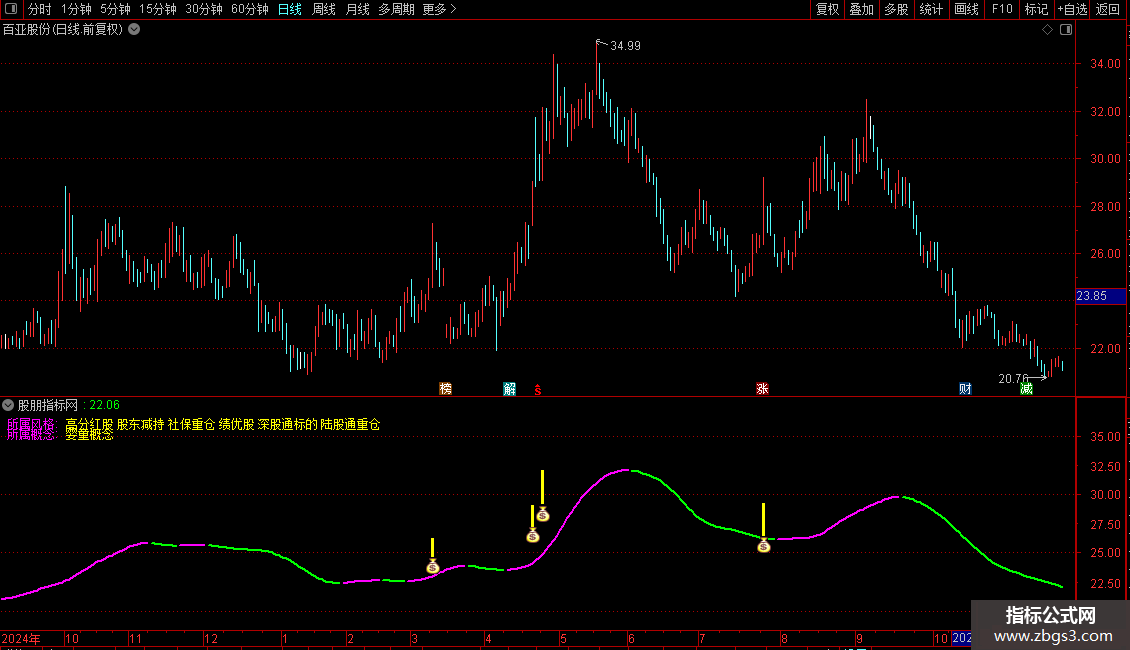The width and height of the screenshot is (1130, 650).
Task: Click the 2024年 label on the time axis
Action: coord(22,638)
